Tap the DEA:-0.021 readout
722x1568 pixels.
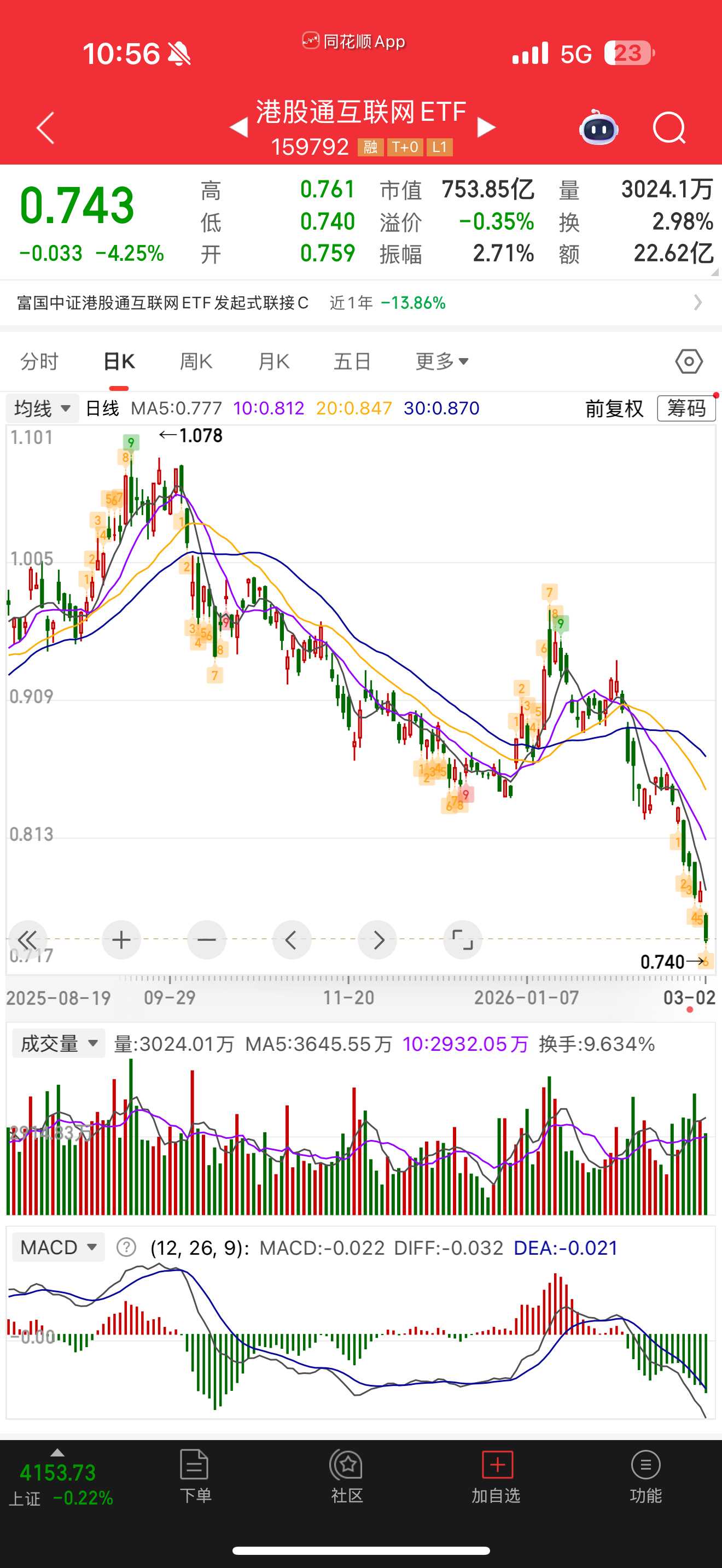point(566,1248)
